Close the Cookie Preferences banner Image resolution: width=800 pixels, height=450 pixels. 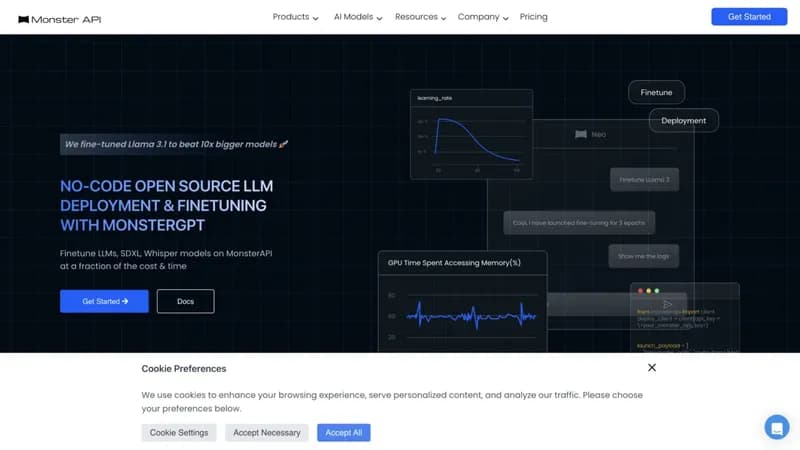[652, 368]
